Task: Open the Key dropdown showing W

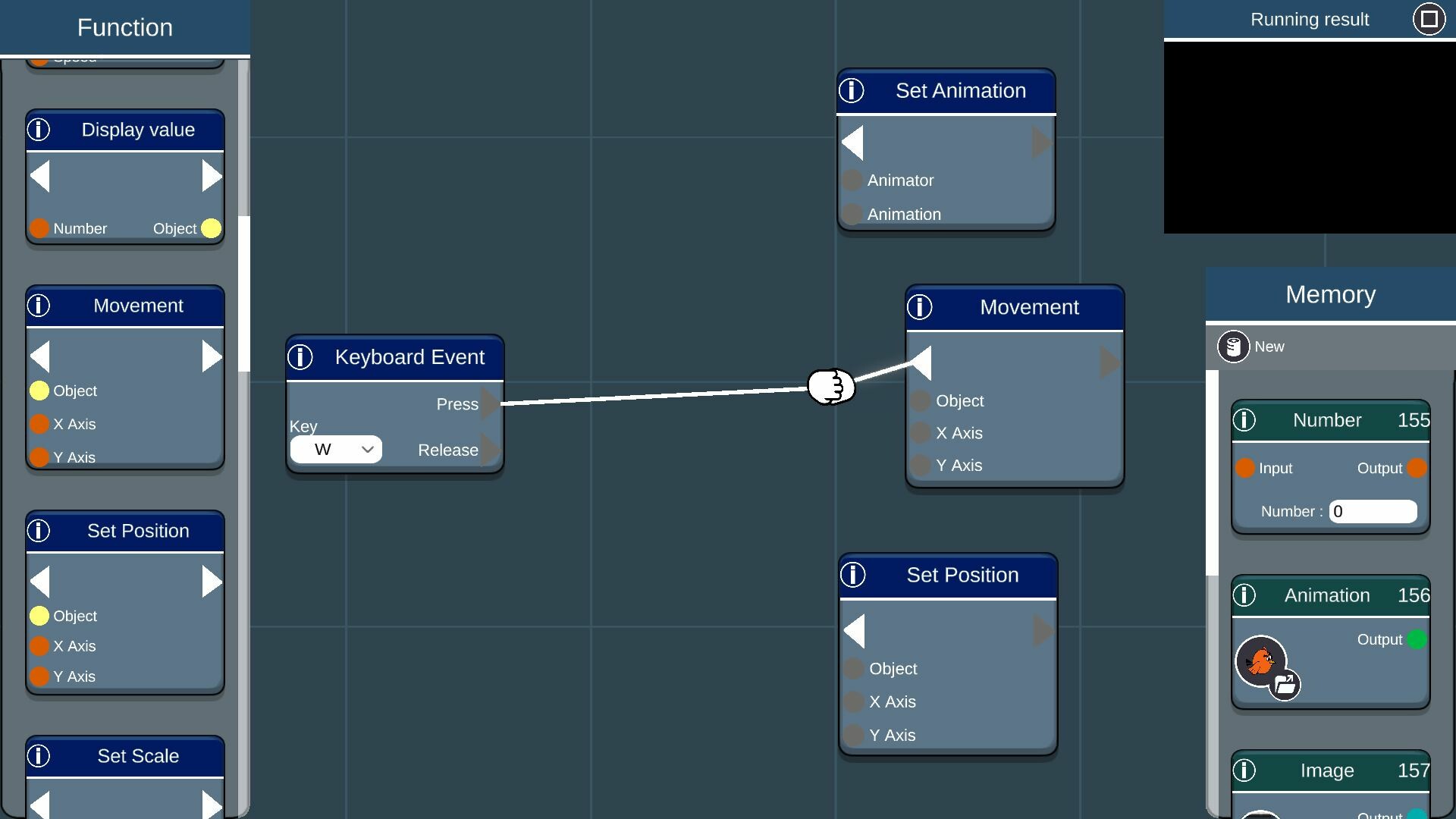Action: pos(336,449)
